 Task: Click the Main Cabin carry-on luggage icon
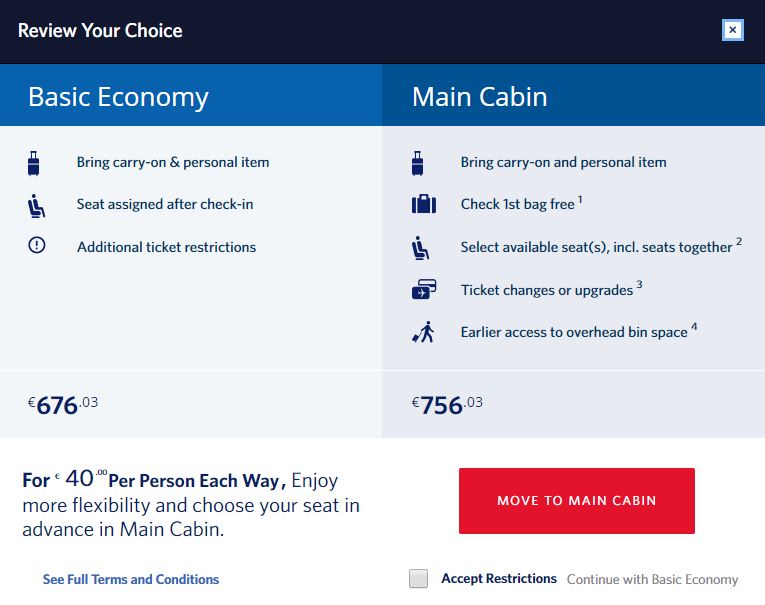click(x=418, y=163)
